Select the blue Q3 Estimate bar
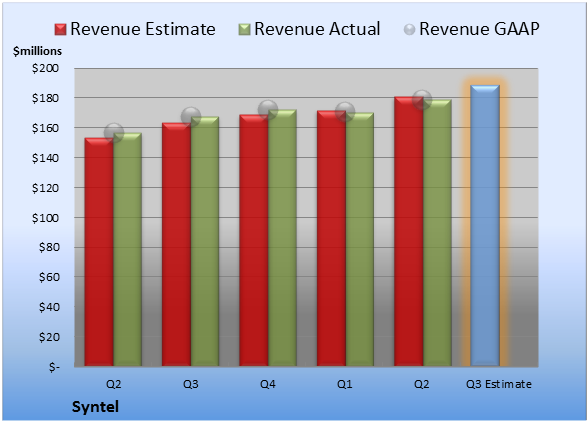Viewport: 588px width, 422px height. coord(485,225)
